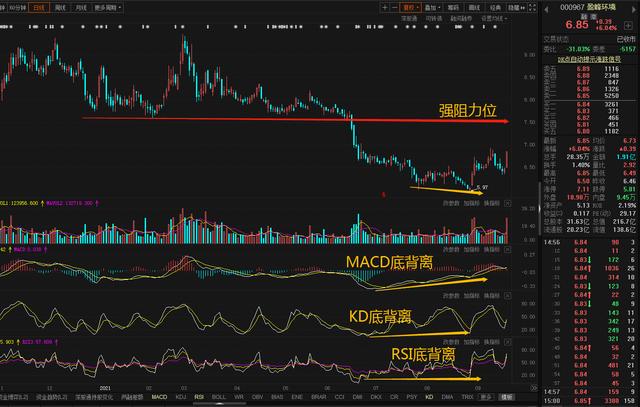
Task: Close the KD indicator sub-panel
Action: coord(507,295)
